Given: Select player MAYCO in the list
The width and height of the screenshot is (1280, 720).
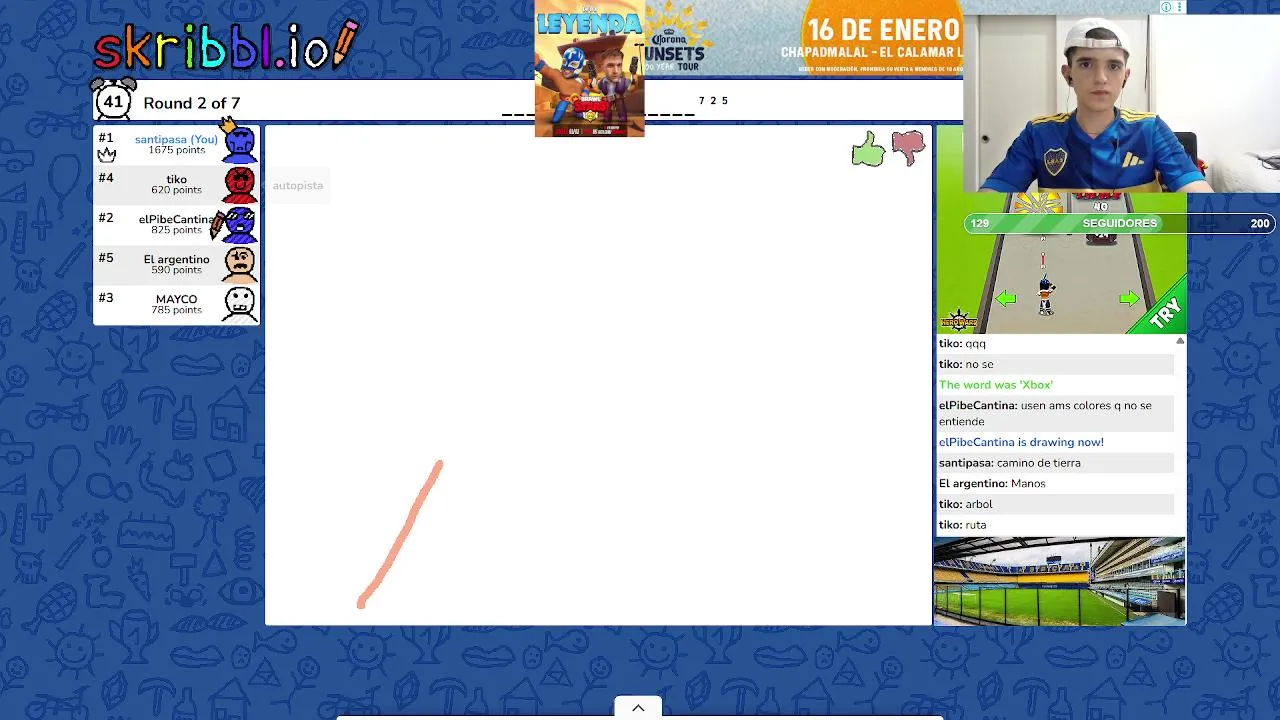Looking at the screenshot, I should [x=176, y=304].
